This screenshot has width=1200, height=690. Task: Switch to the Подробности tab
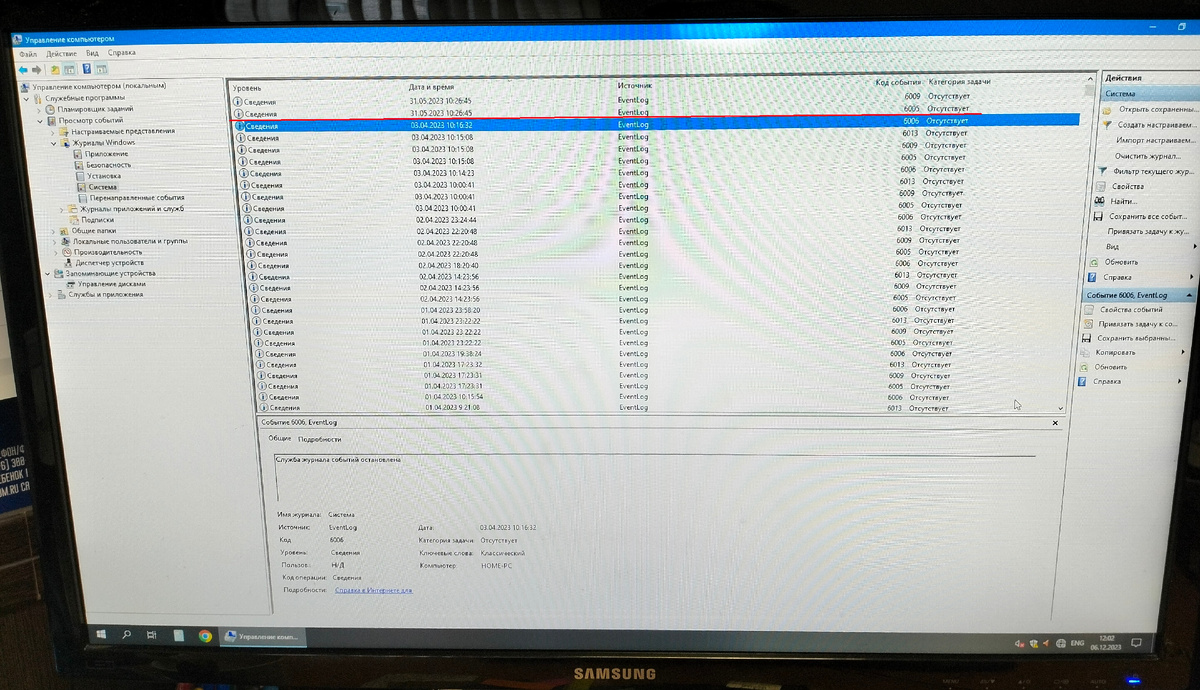point(319,439)
